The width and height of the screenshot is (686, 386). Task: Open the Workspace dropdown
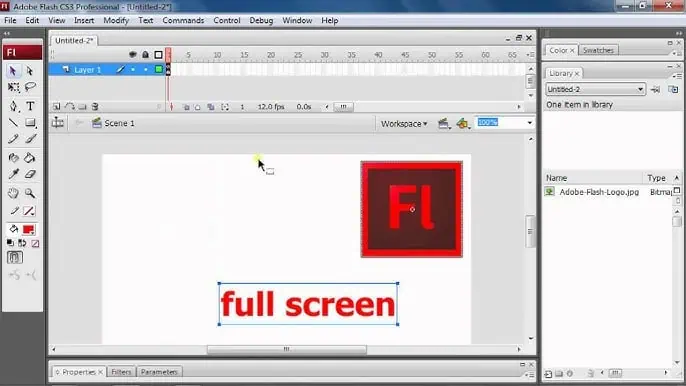pyautogui.click(x=404, y=124)
